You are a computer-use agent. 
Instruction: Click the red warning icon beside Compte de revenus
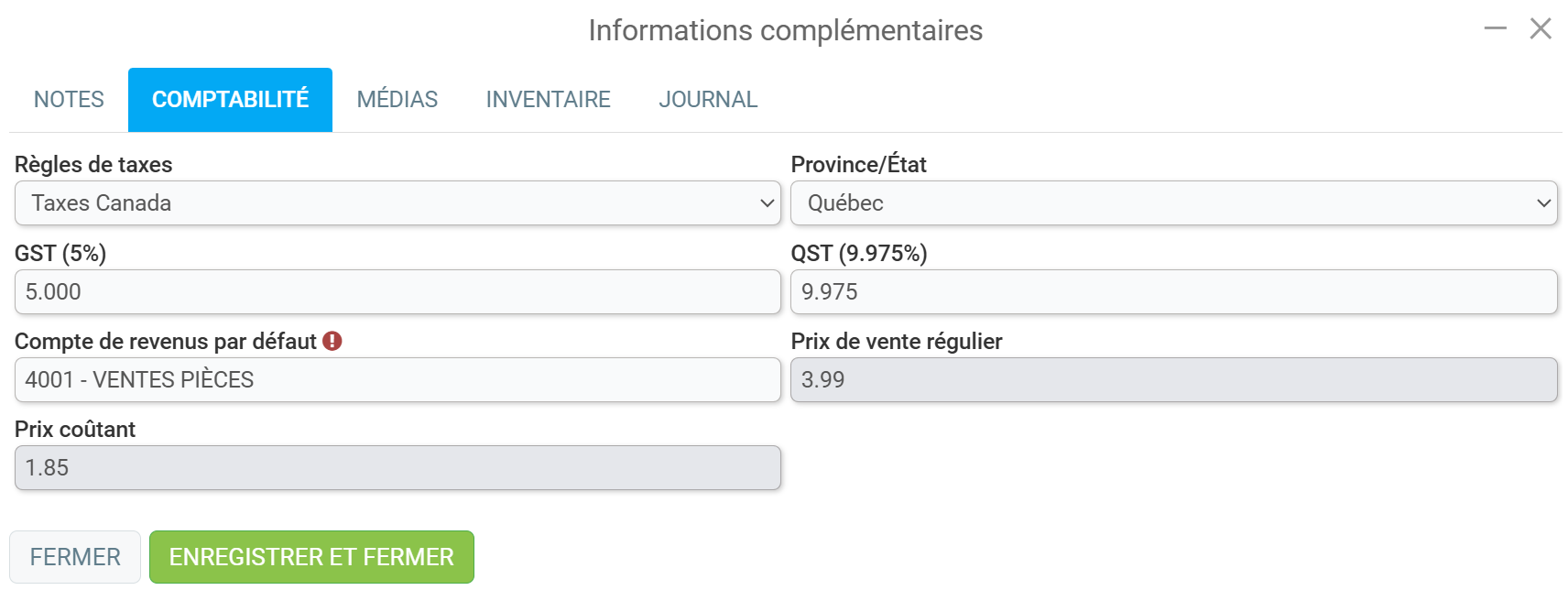[332, 341]
